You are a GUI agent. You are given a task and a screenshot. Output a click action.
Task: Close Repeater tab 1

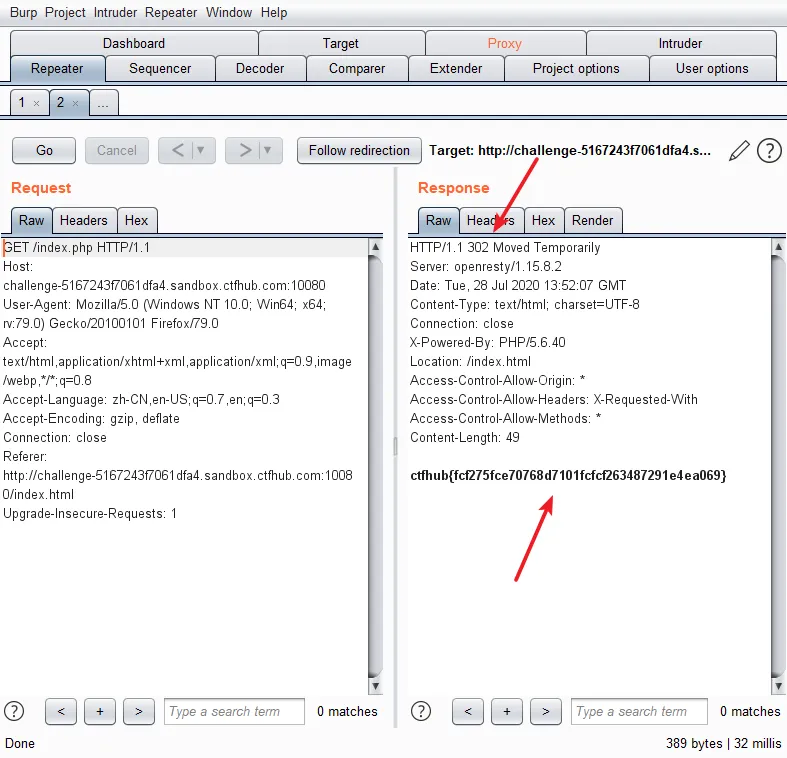click(x=37, y=103)
